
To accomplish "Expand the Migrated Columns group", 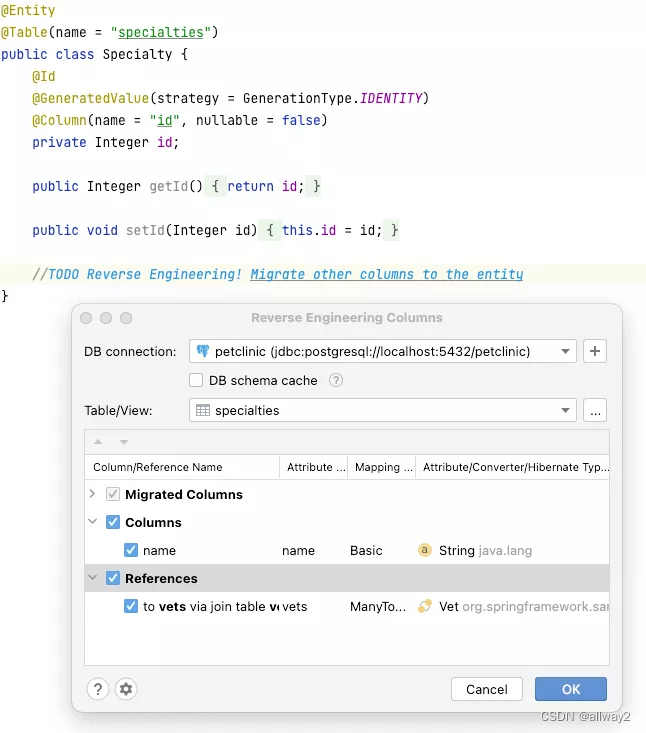I will [93, 494].
